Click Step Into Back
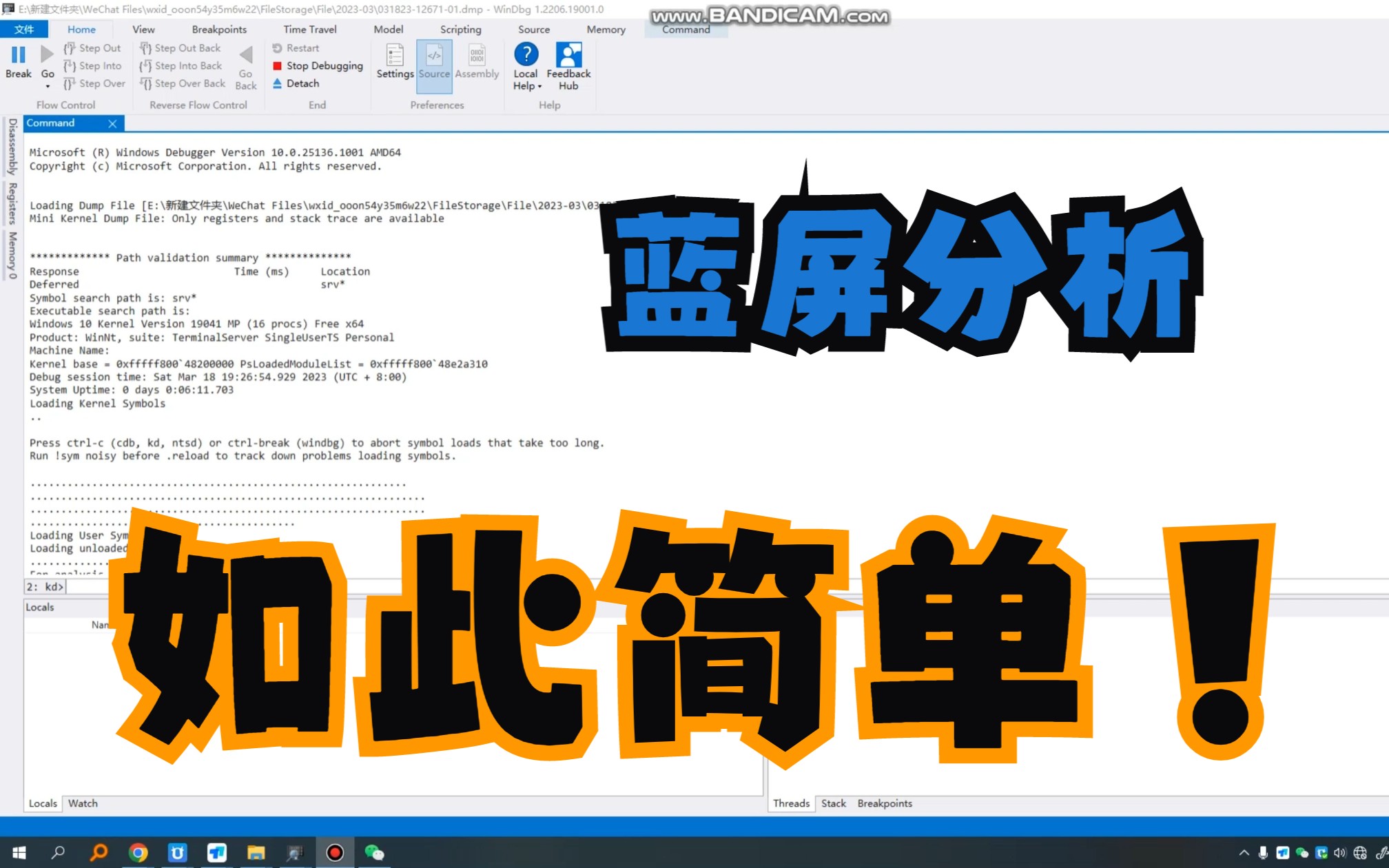Viewport: 1389px width, 868px height. pos(181,66)
